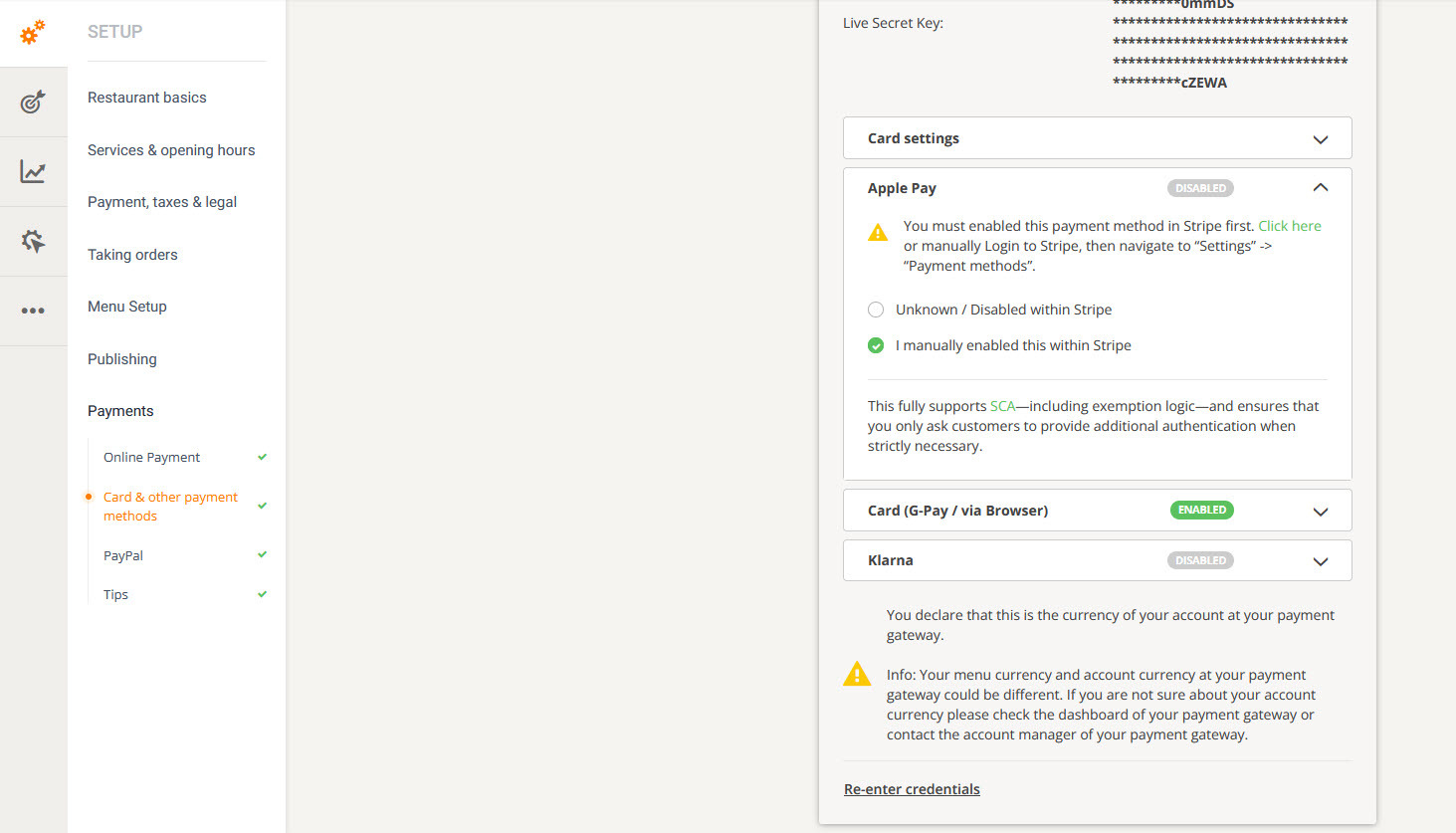Click the Re-enter credentials link

[x=912, y=789]
